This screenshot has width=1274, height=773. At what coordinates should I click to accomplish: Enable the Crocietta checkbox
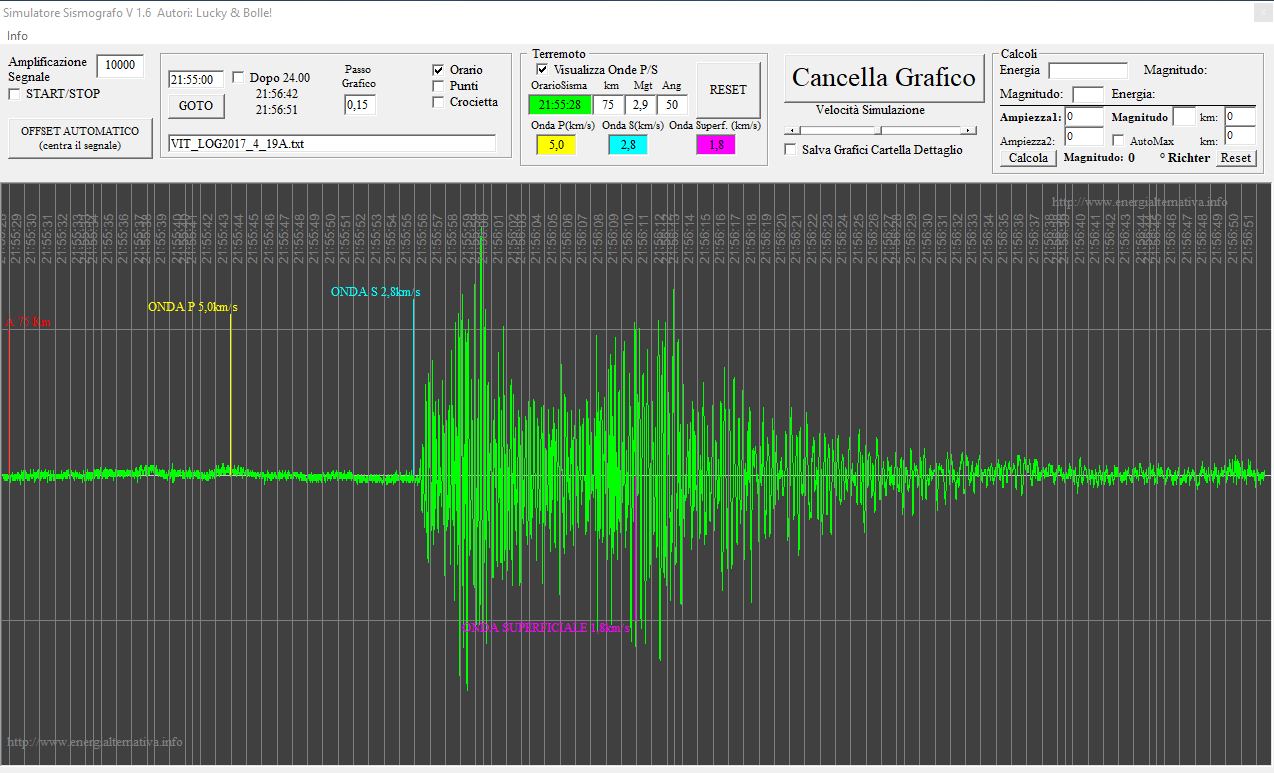438,102
